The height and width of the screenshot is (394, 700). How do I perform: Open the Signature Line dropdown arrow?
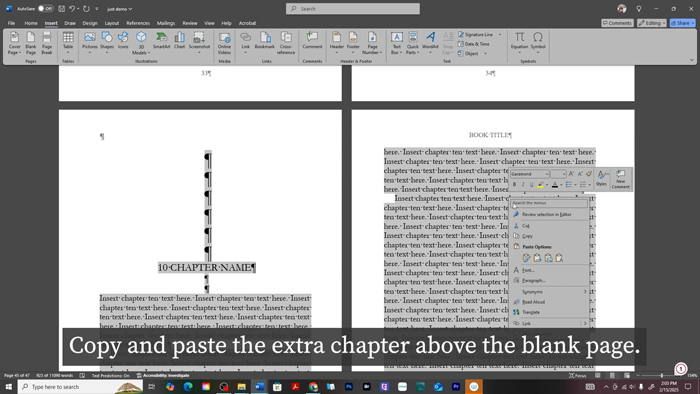tap(500, 34)
